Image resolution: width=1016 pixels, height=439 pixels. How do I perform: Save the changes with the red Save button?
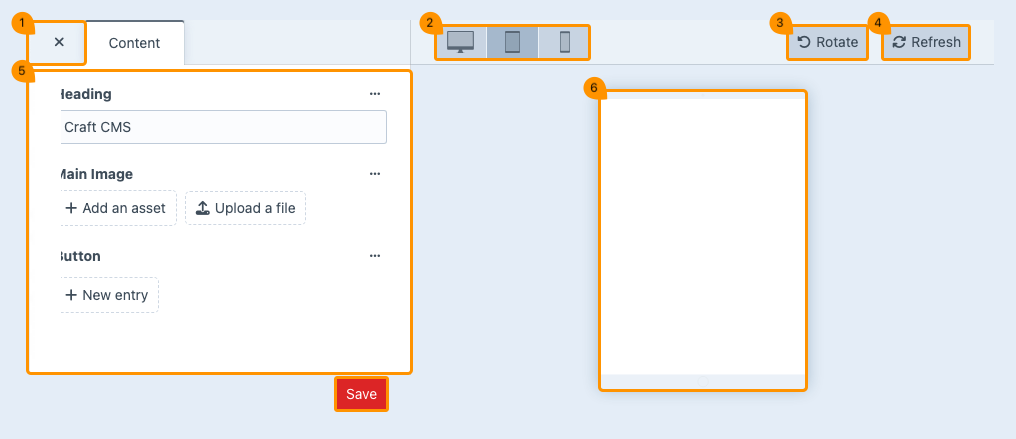(x=361, y=394)
